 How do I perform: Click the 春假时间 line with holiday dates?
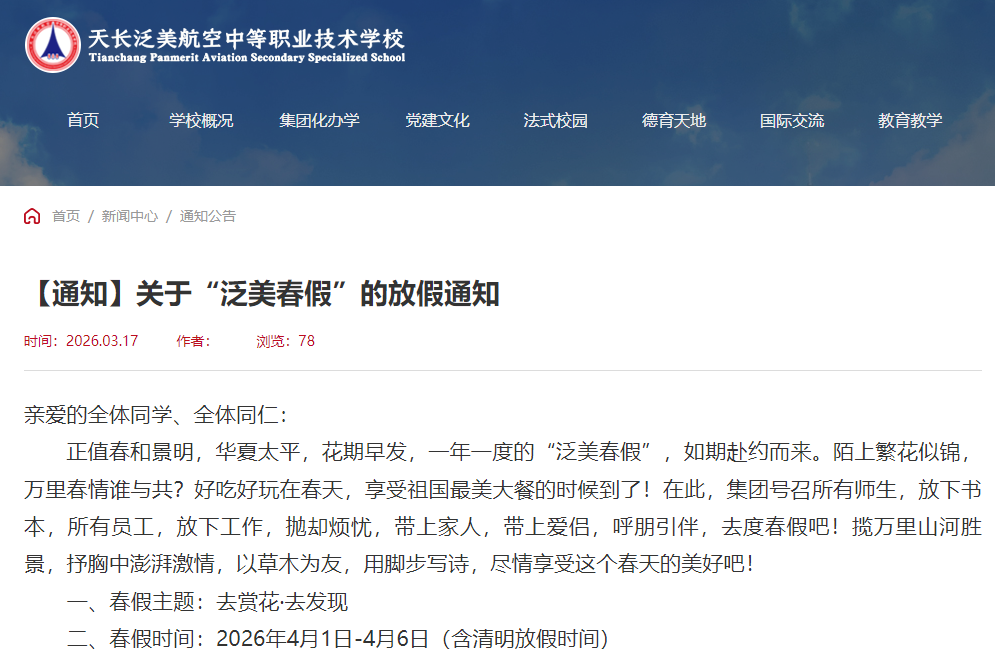(x=337, y=638)
